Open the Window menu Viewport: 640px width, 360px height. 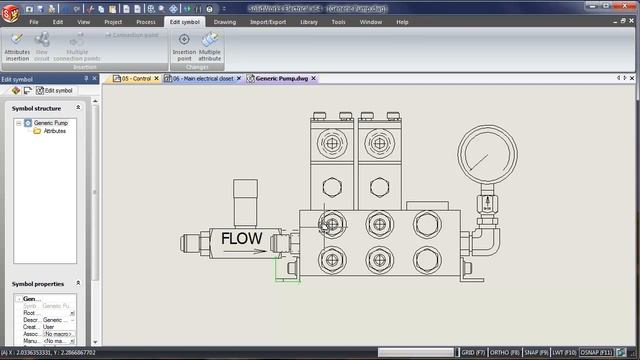click(x=371, y=22)
